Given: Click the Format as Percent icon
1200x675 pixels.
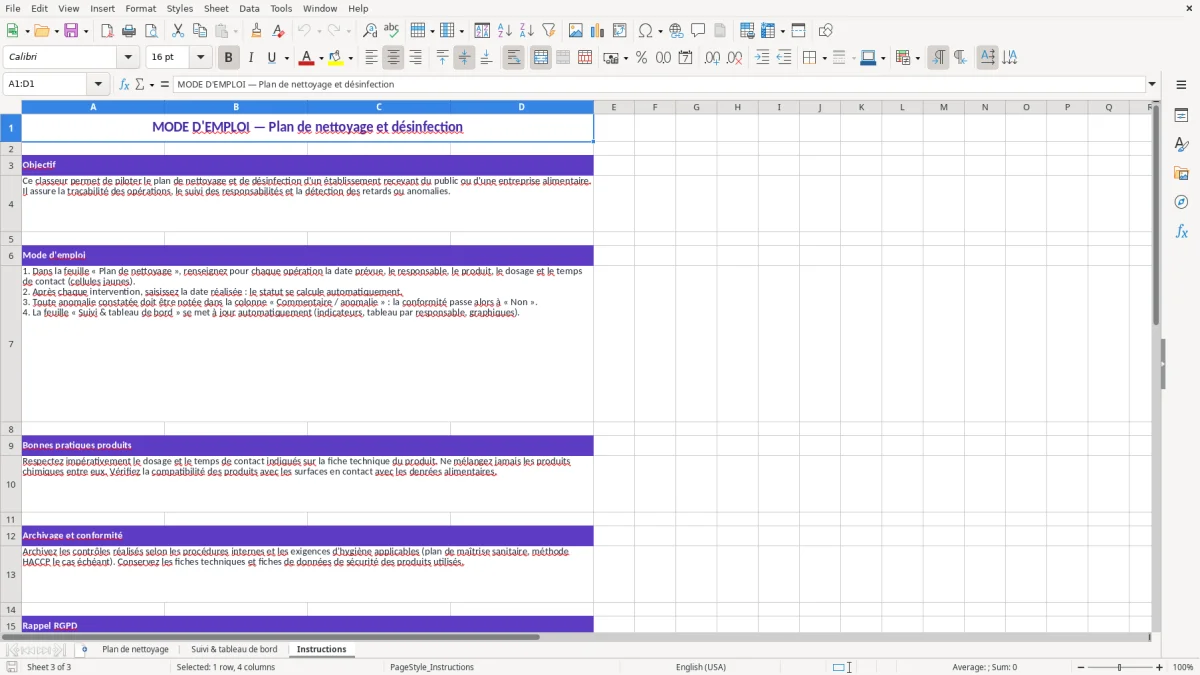Looking at the screenshot, I should pyautogui.click(x=641, y=58).
